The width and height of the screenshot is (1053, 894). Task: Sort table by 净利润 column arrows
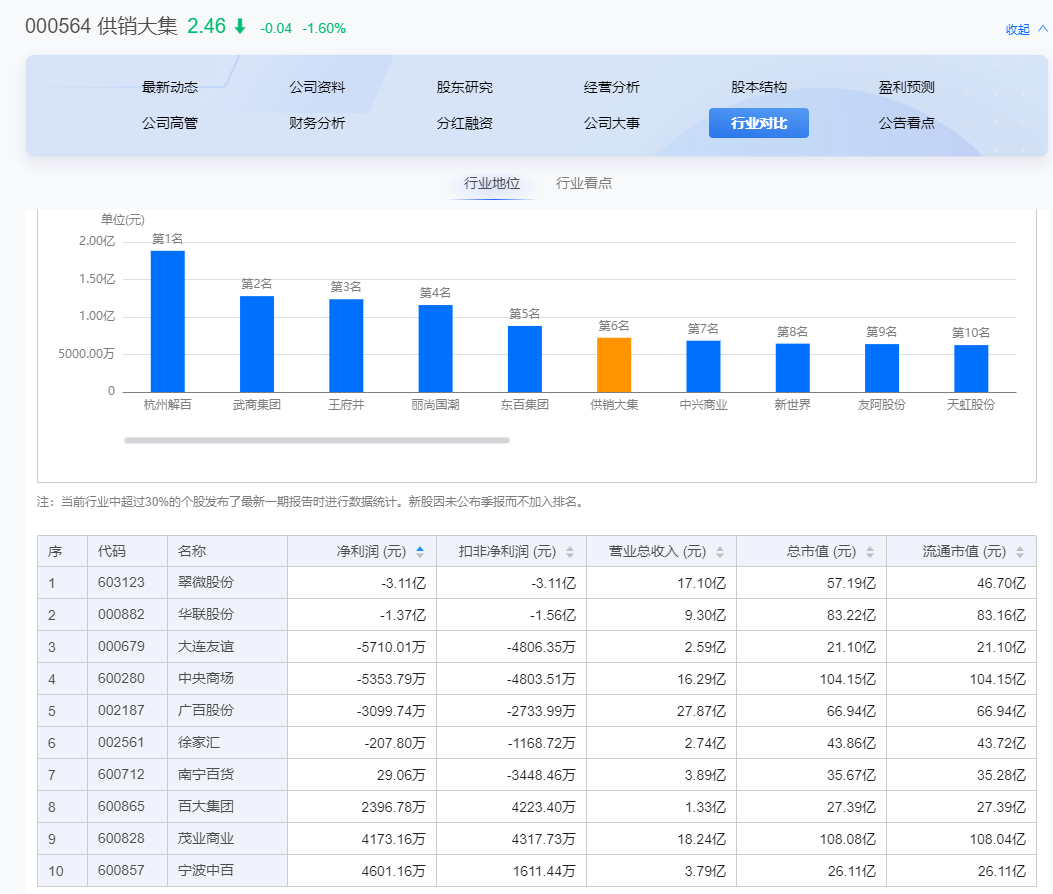[420, 552]
